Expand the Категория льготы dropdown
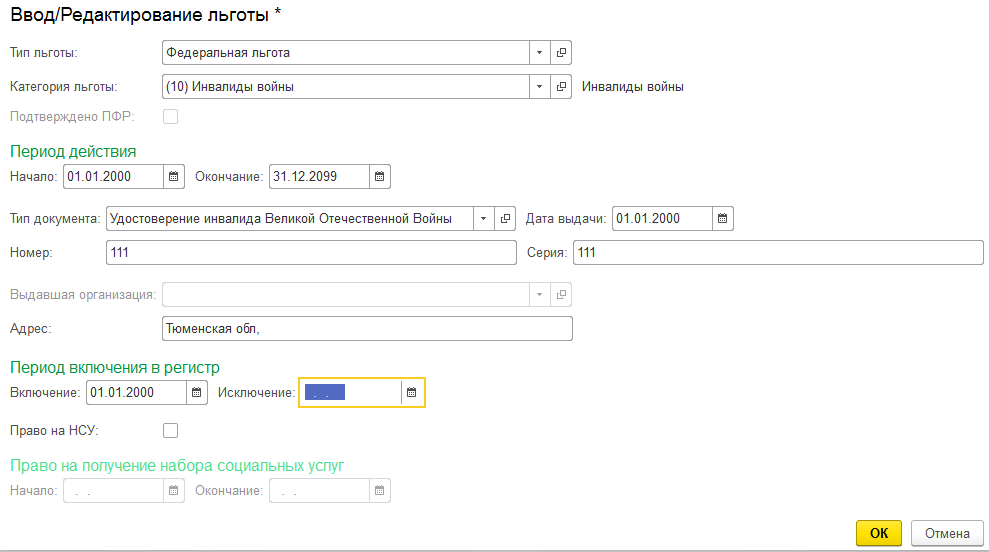Screen dimensions: 989x552 [x=540, y=87]
